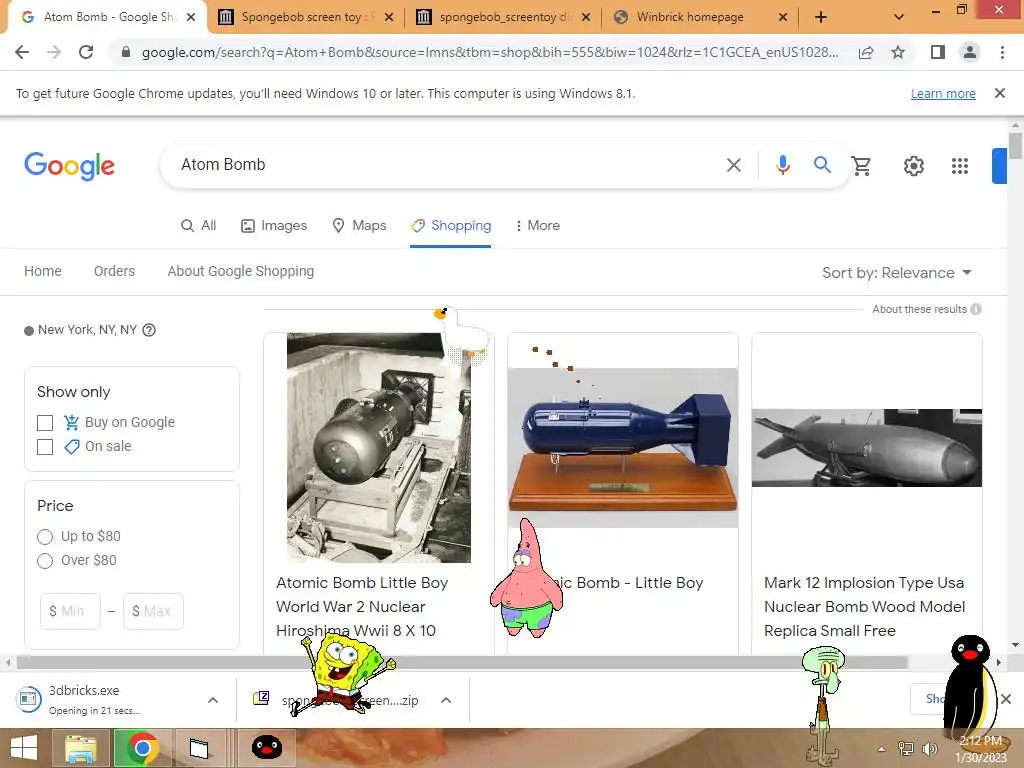The height and width of the screenshot is (768, 1024).
Task: Open Windows Start menu
Action: tap(24, 748)
